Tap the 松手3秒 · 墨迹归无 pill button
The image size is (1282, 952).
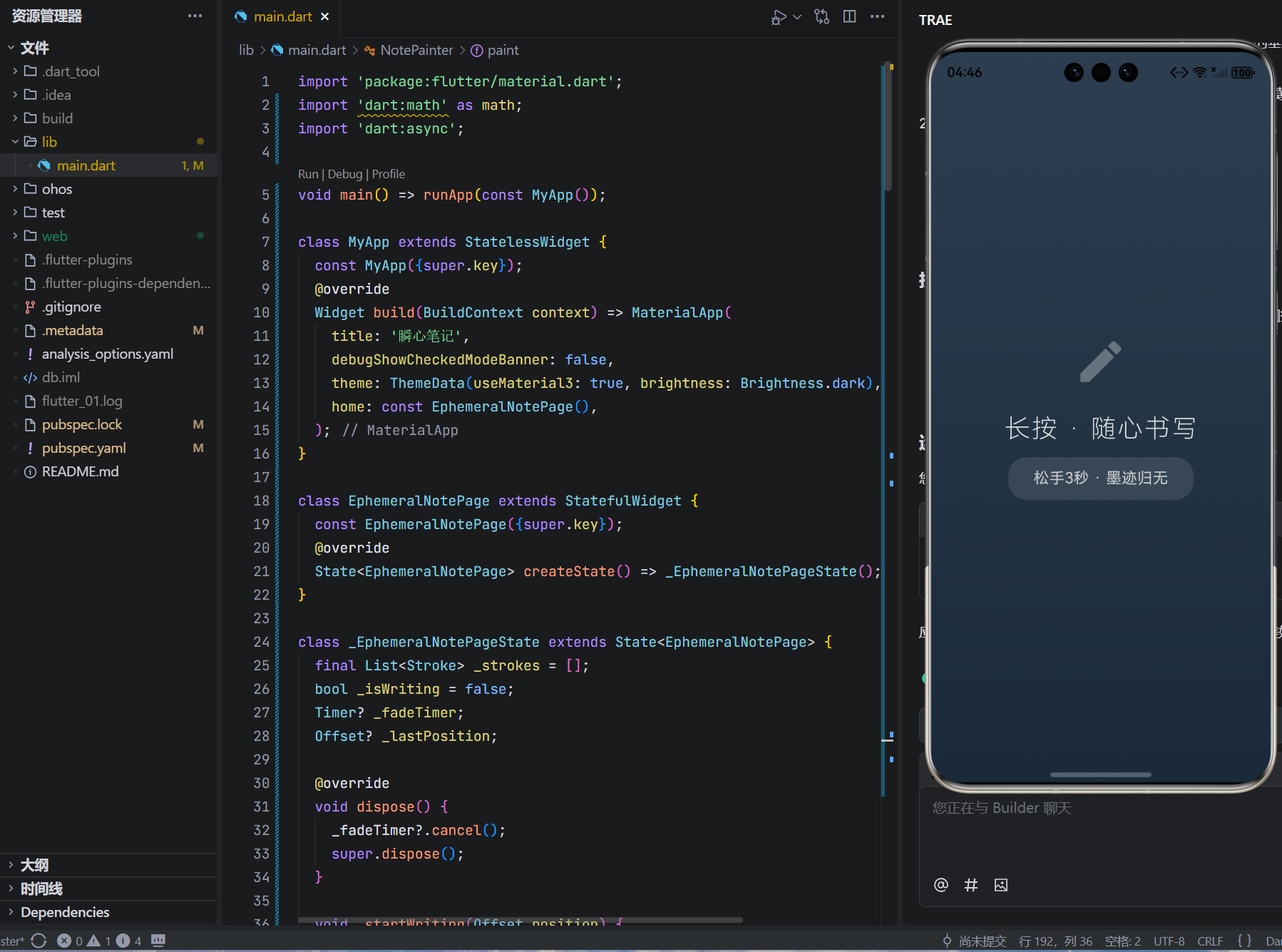pyautogui.click(x=1100, y=478)
